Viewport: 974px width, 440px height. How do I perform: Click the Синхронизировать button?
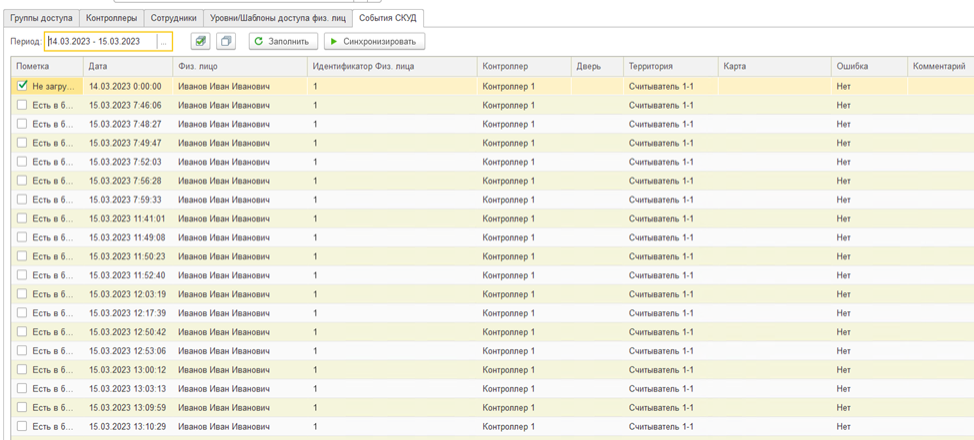375,42
